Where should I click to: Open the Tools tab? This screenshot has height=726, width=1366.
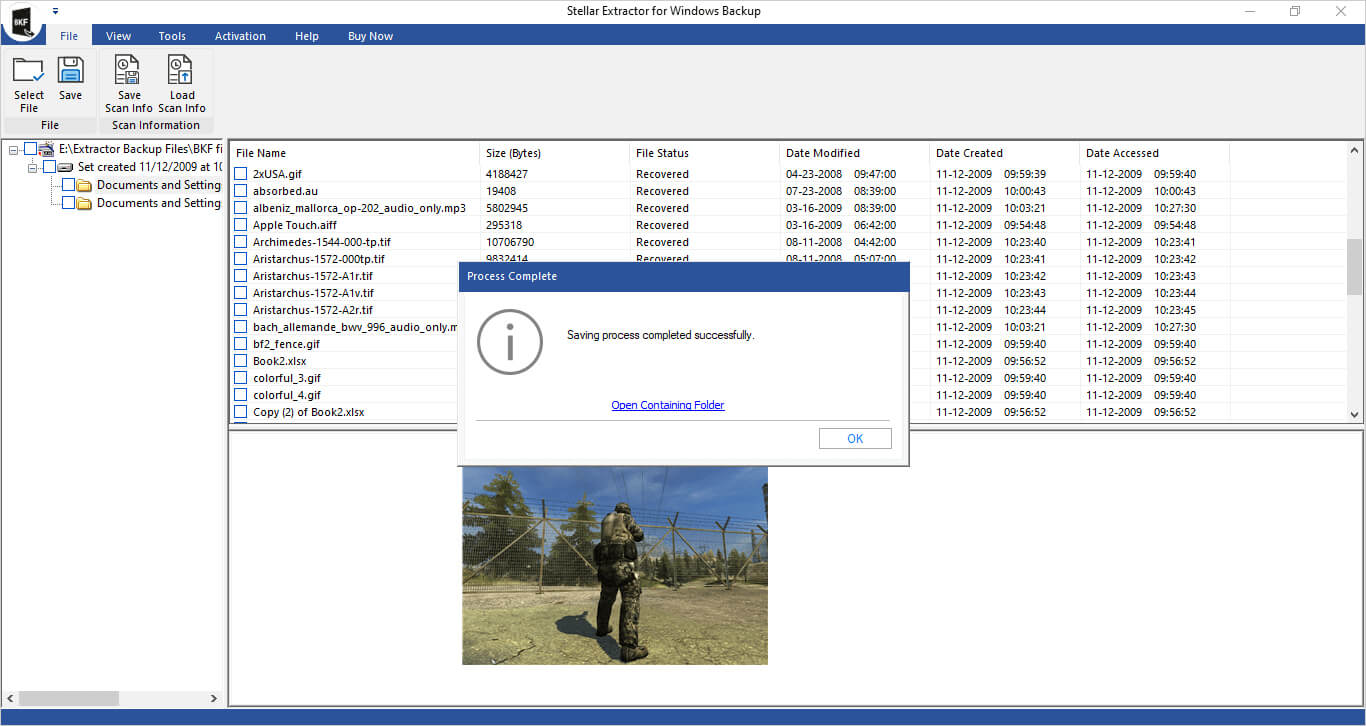[x=172, y=36]
